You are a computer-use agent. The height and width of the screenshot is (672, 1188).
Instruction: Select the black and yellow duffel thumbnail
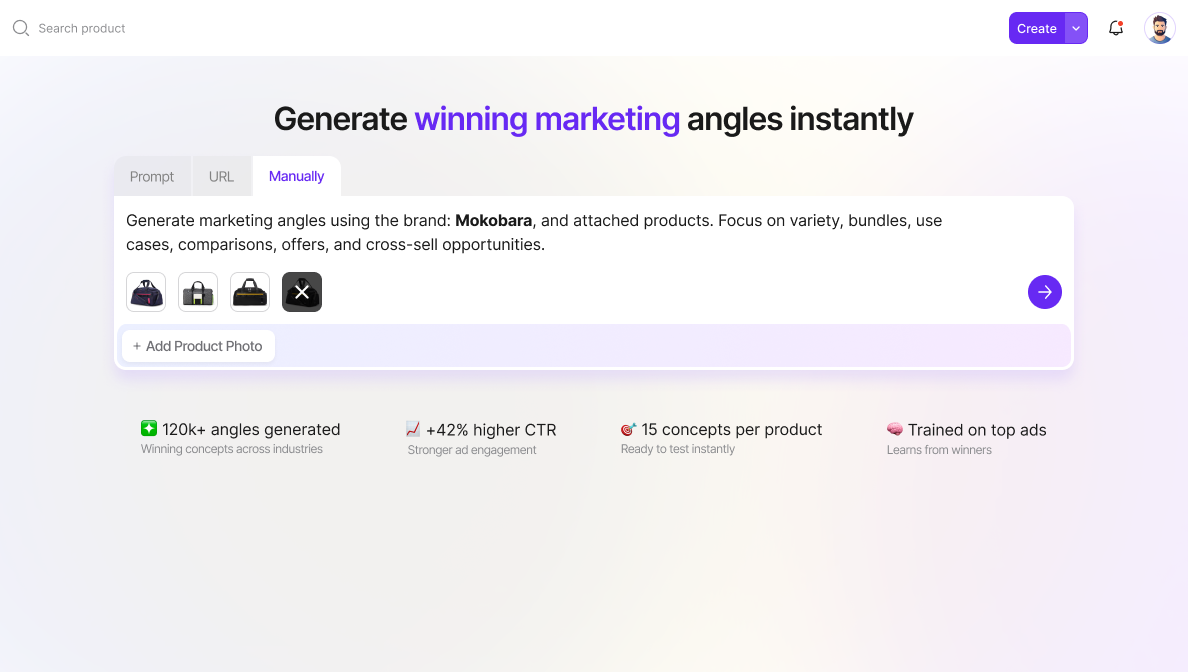coord(250,292)
